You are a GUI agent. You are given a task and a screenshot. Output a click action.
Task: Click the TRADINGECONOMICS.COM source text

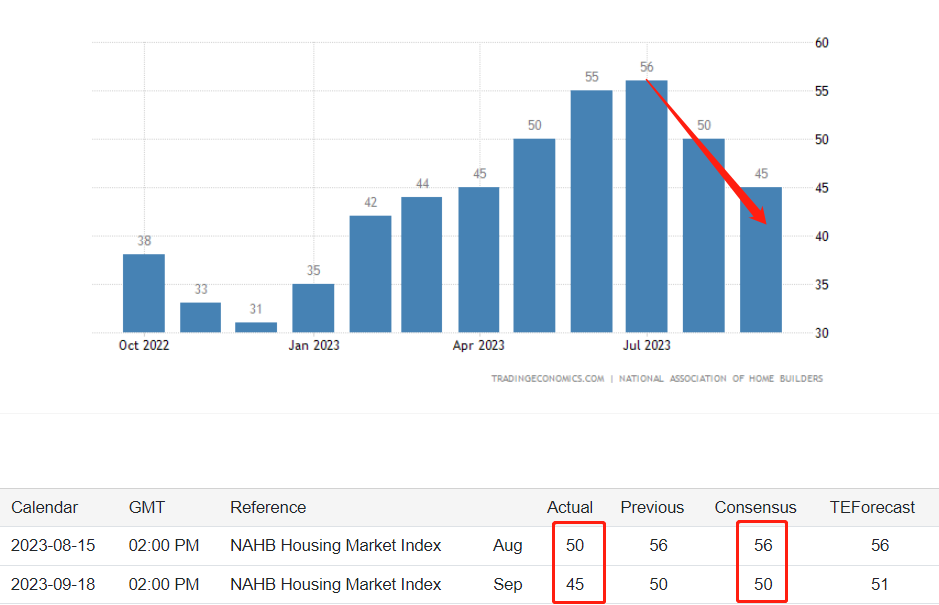tap(547, 379)
